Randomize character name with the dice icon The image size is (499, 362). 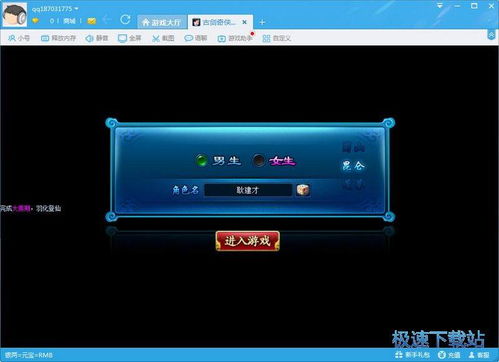(x=303, y=190)
